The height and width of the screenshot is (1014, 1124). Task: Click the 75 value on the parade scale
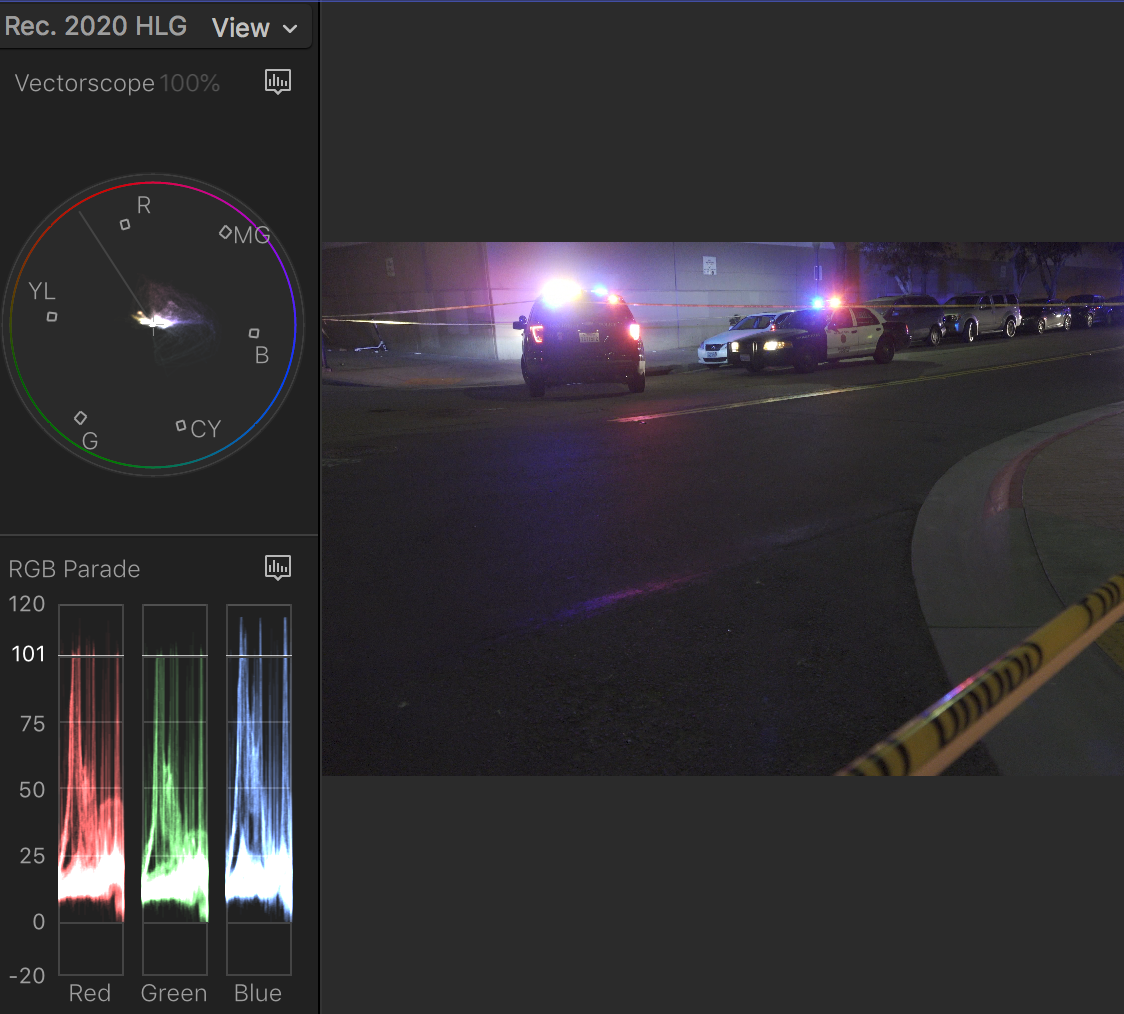pyautogui.click(x=32, y=724)
